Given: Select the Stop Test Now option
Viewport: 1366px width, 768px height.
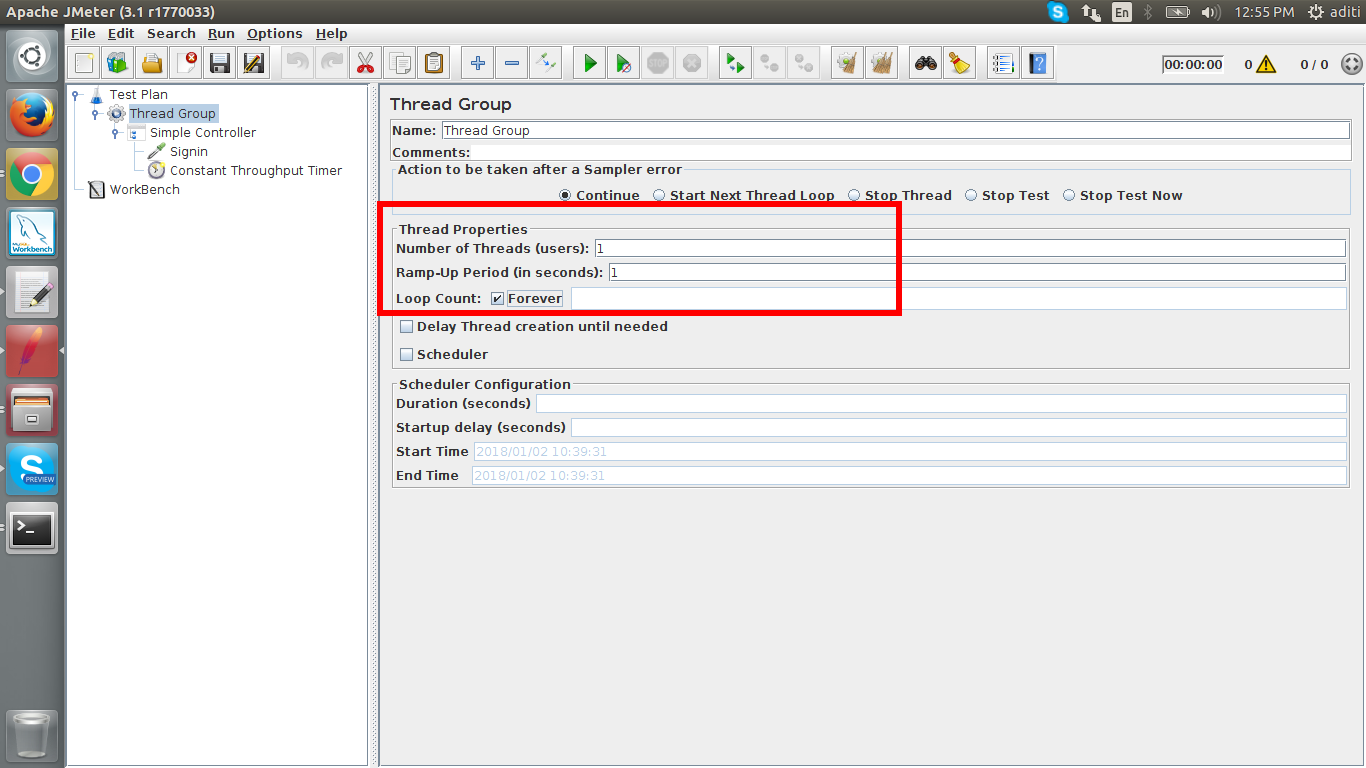Looking at the screenshot, I should (1069, 196).
